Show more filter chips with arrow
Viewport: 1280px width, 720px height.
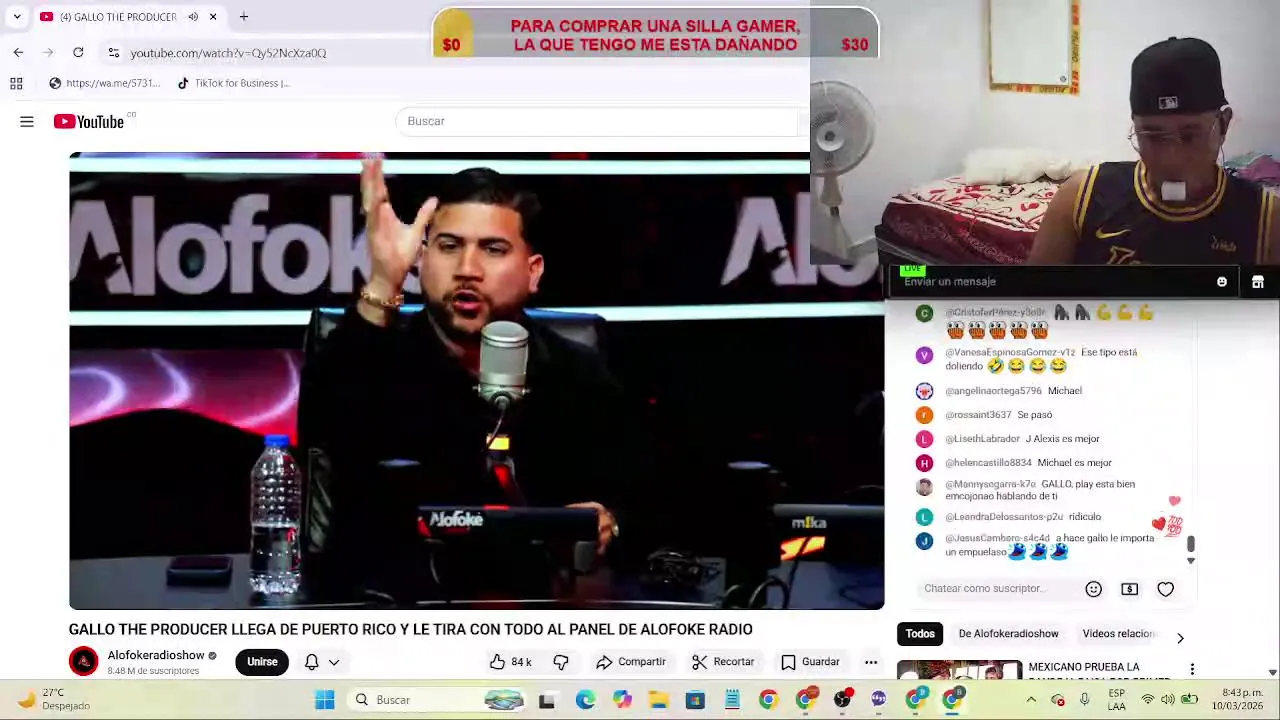(1180, 638)
